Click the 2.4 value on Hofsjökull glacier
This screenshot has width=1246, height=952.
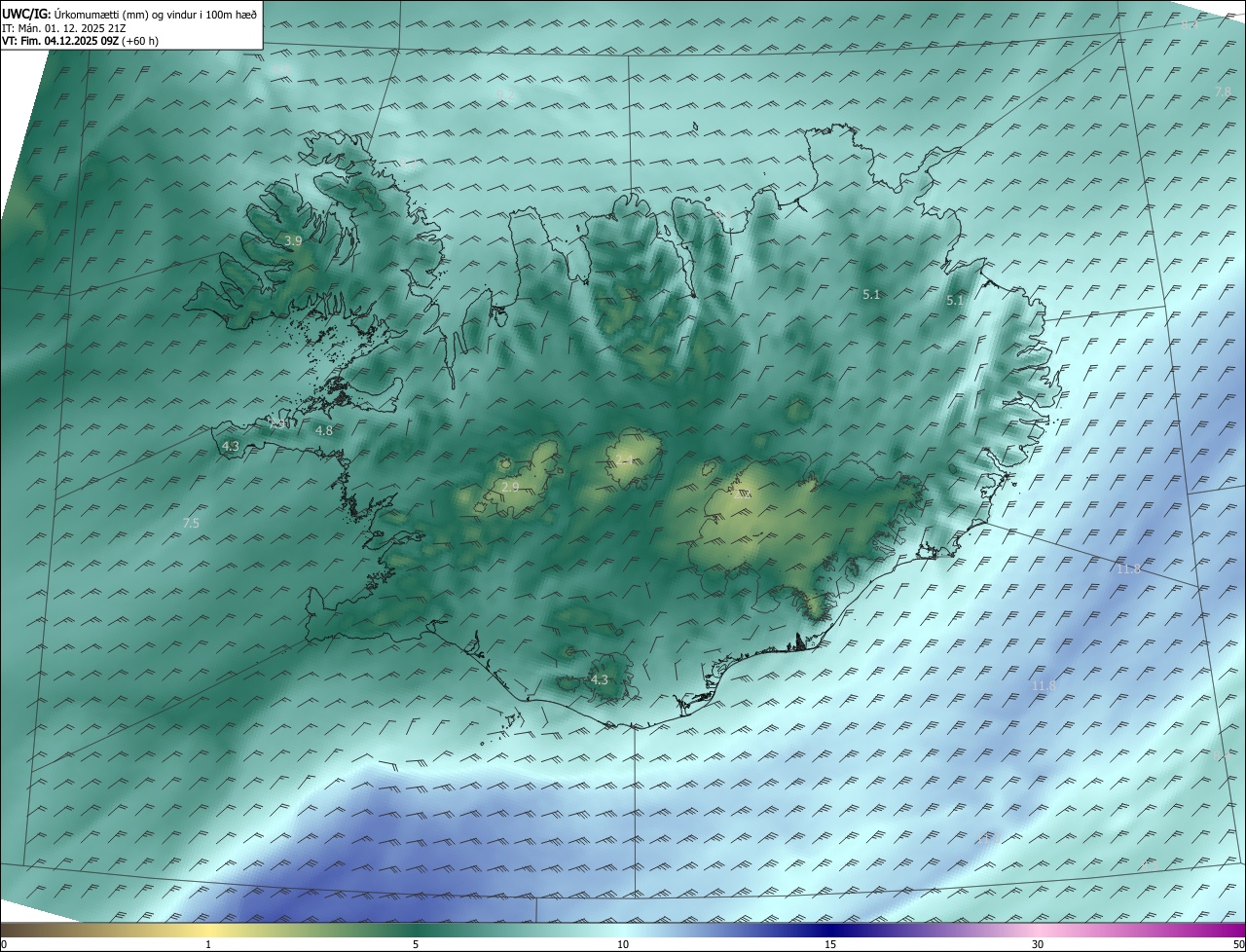click(x=624, y=459)
